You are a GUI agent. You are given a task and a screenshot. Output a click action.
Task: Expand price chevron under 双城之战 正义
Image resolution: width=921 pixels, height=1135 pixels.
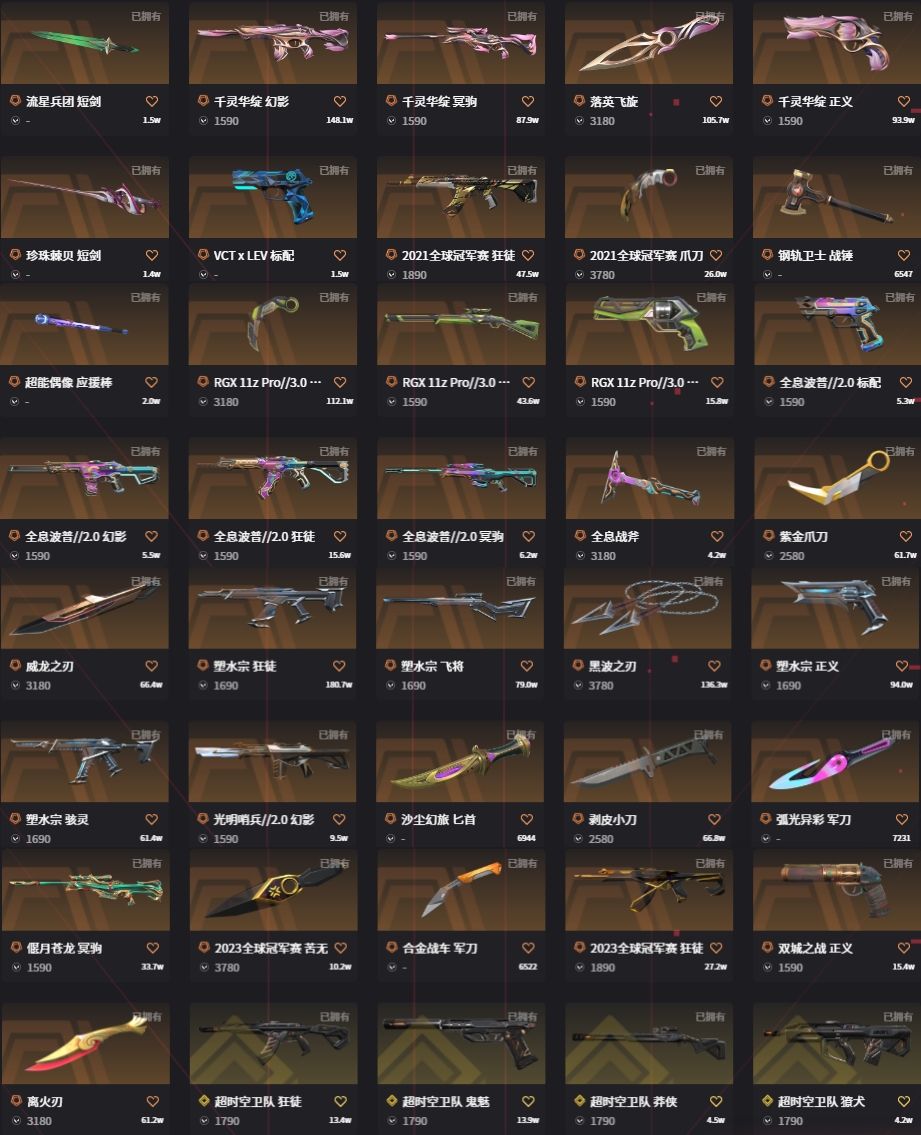(x=767, y=968)
